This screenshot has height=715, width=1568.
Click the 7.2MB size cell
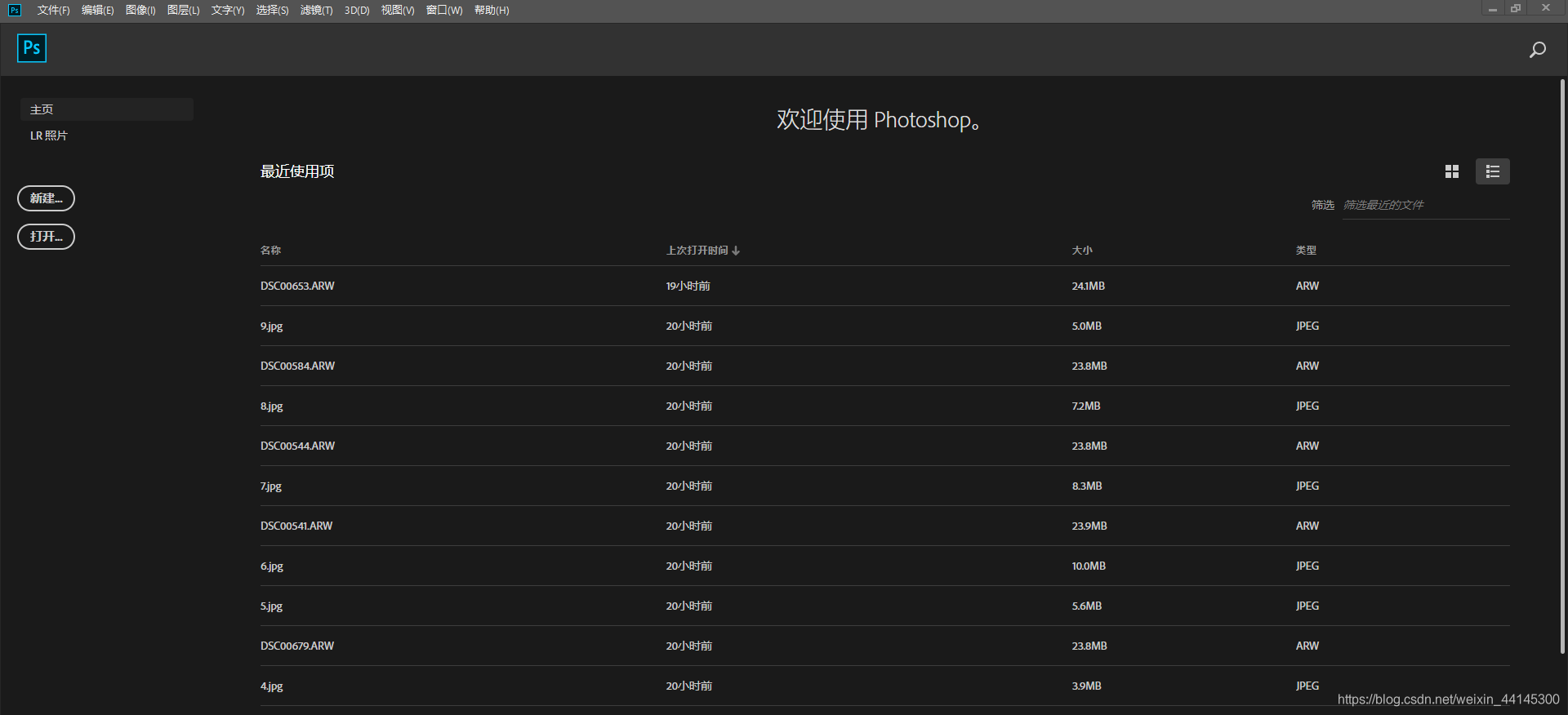point(1086,406)
